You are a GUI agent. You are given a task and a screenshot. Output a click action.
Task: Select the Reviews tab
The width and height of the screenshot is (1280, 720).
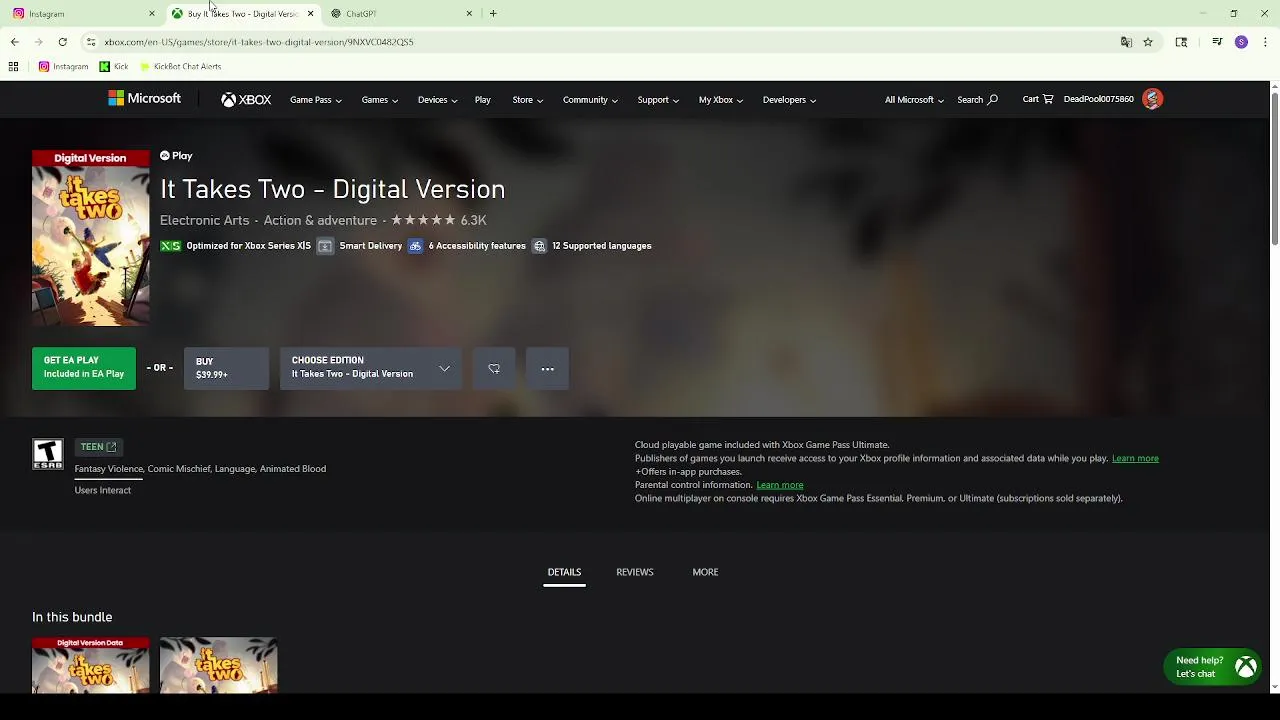pos(635,572)
